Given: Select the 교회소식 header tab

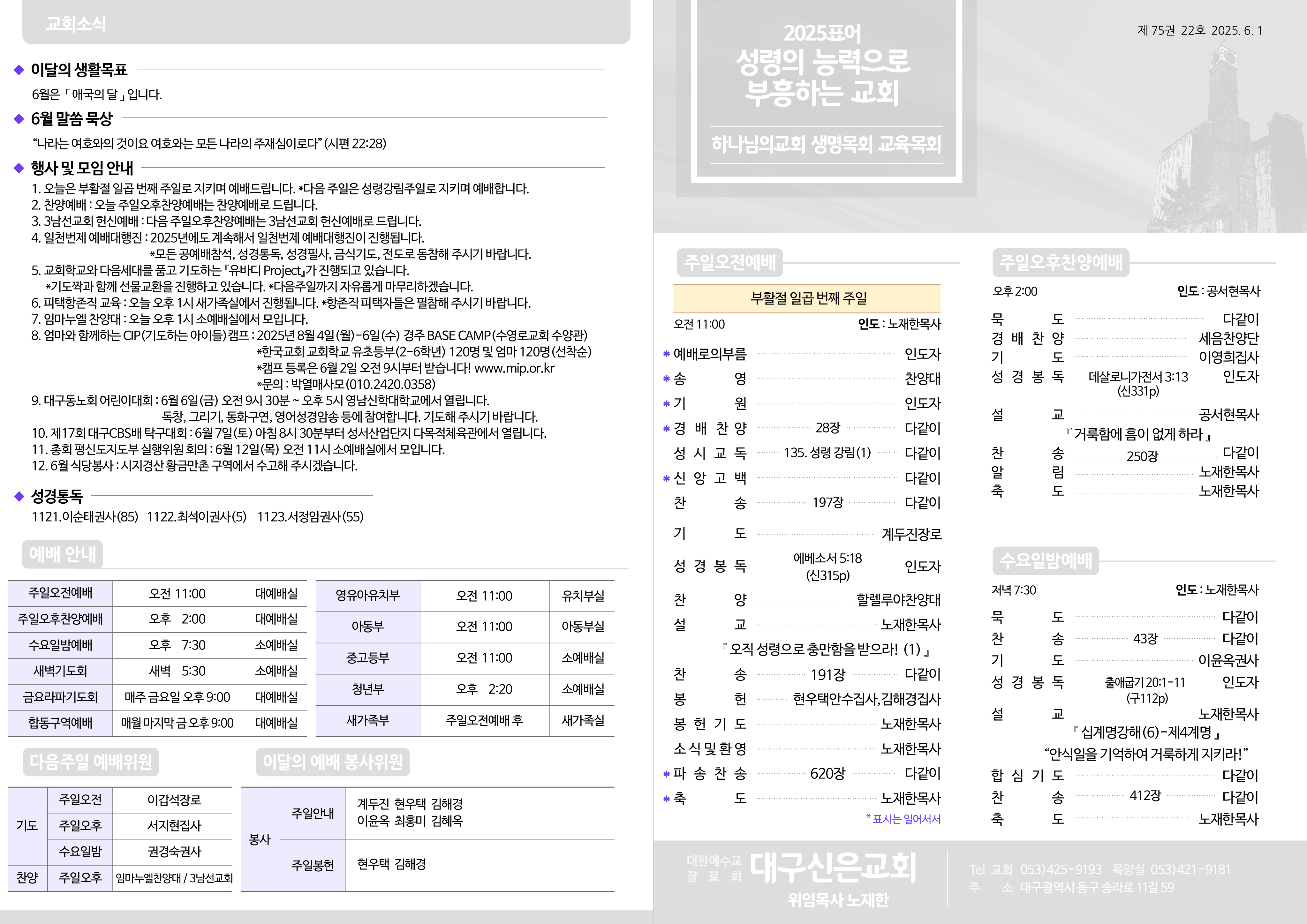Looking at the screenshot, I should point(76,24).
